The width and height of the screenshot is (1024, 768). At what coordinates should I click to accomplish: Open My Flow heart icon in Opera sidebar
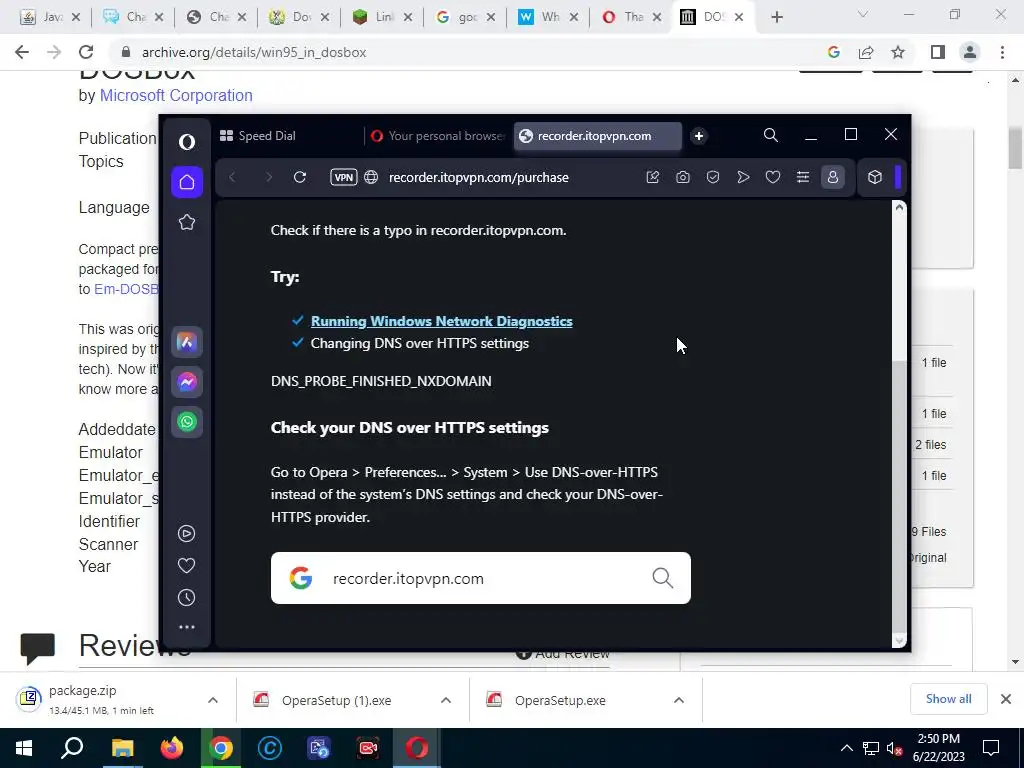(x=186, y=566)
